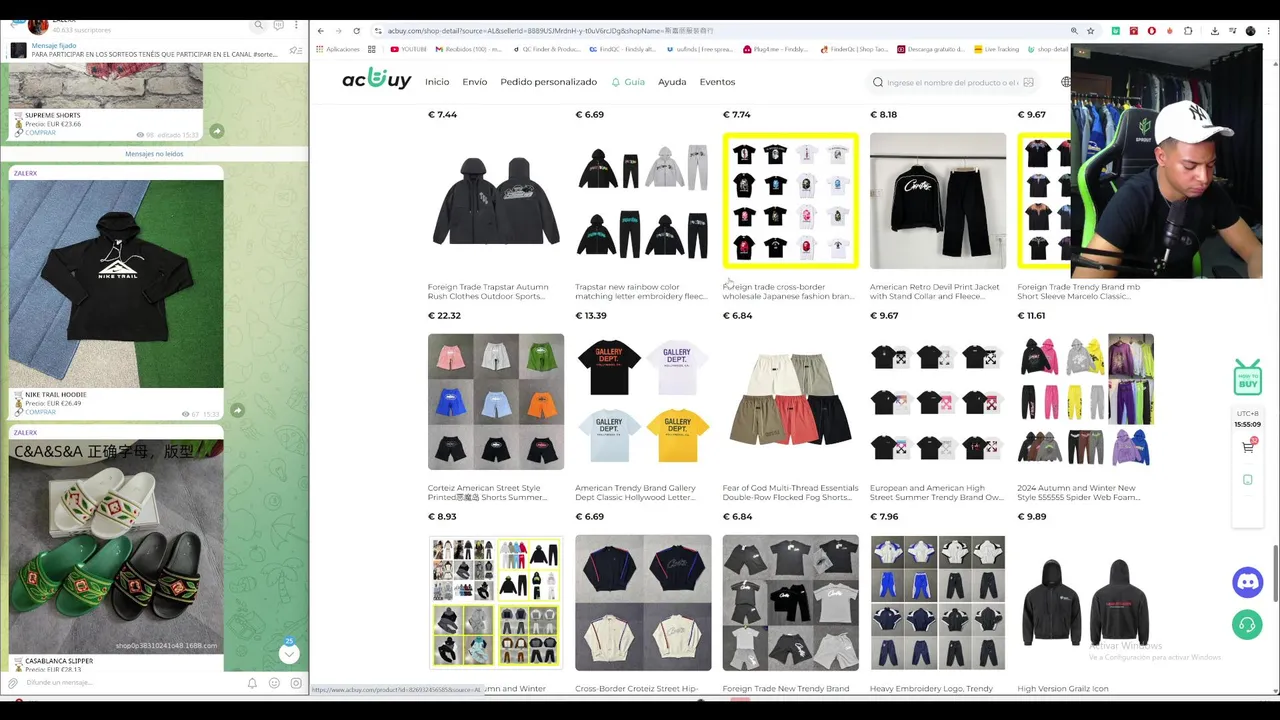Image resolution: width=1280 pixels, height=720 pixels.
Task: Go to Pedido personalizado
Action: [548, 82]
